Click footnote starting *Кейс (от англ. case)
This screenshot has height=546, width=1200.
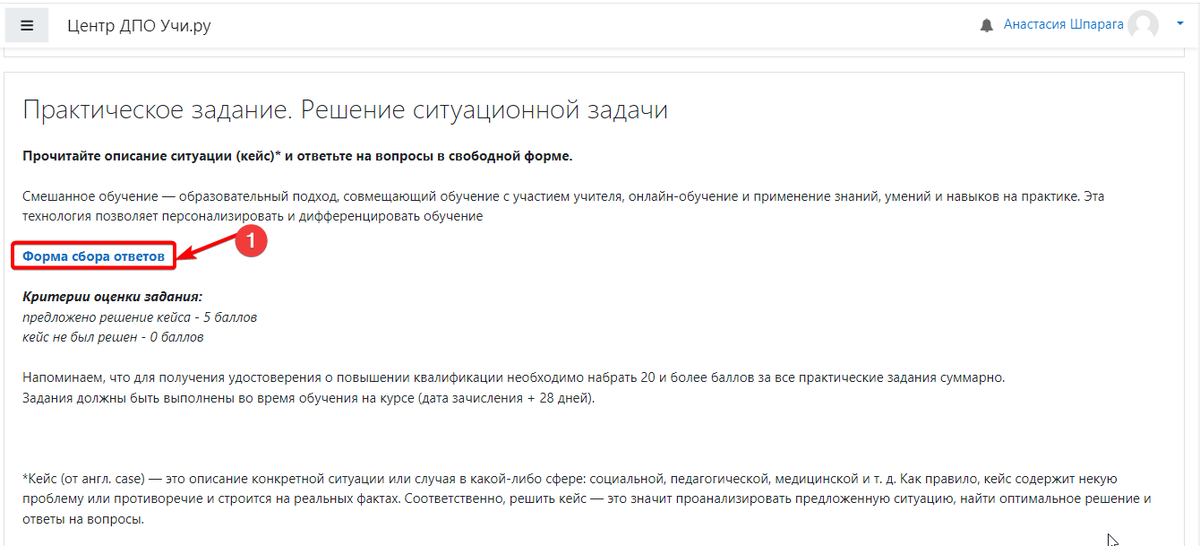[587, 499]
